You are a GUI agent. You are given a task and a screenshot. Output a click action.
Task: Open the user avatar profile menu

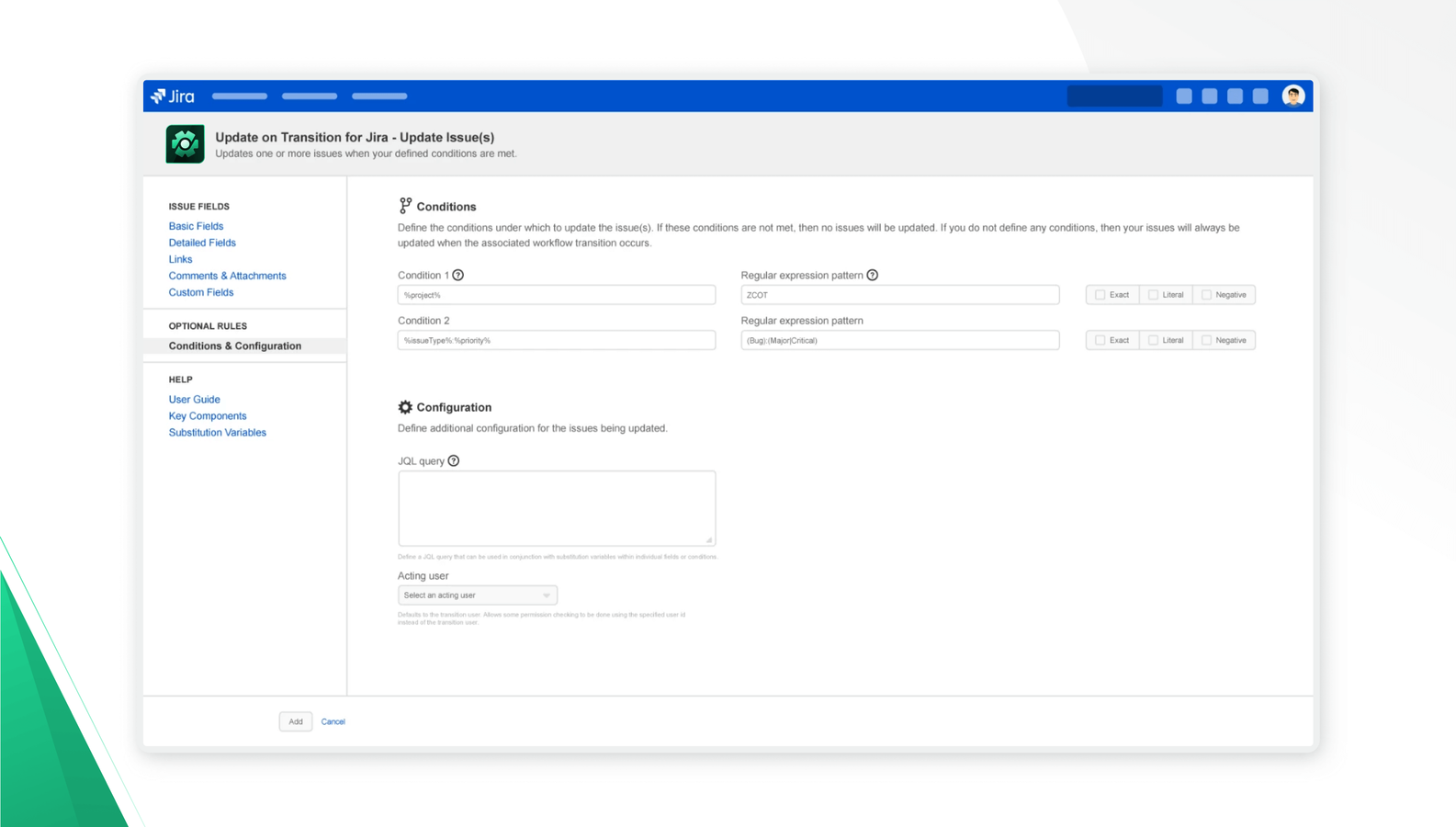(x=1293, y=96)
